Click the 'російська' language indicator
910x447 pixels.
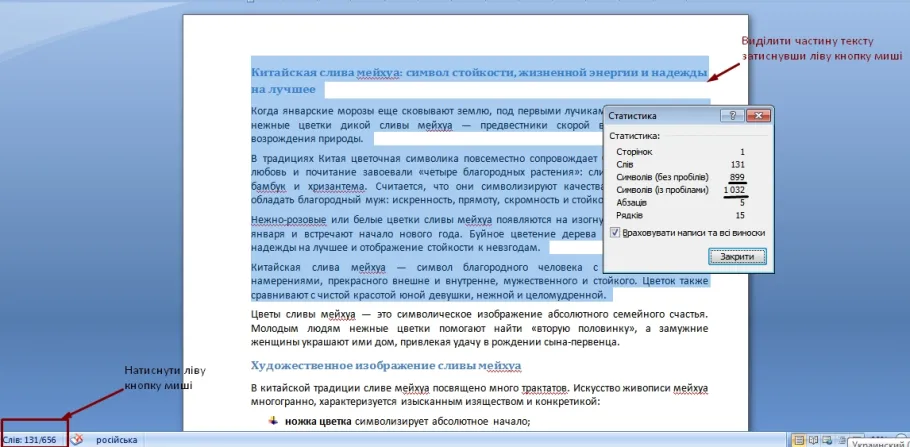[x=117, y=440]
